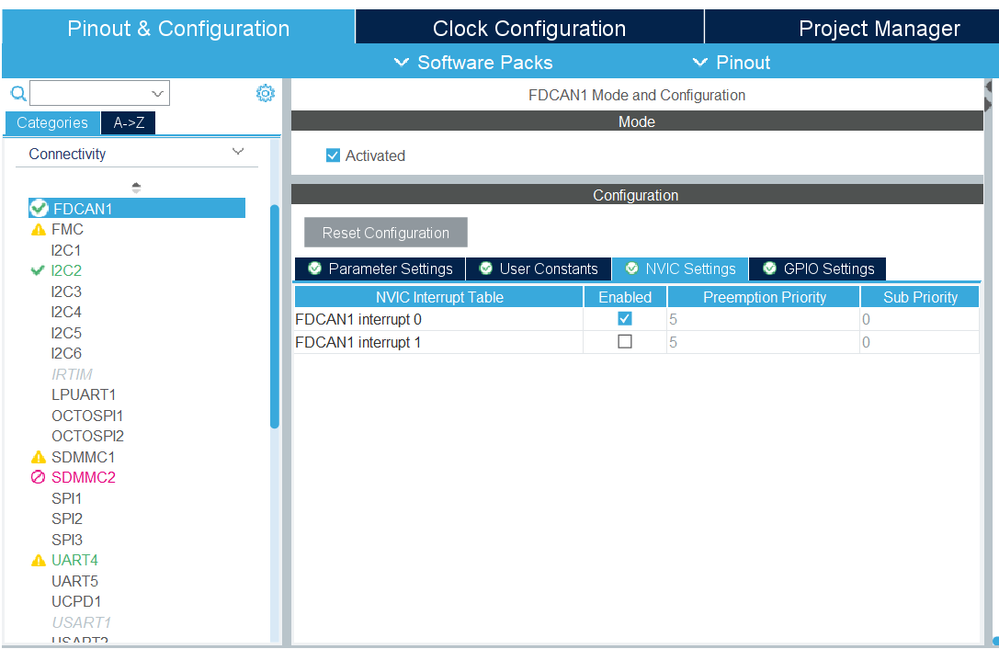Click the panel collapse arrows at top right

988,95
